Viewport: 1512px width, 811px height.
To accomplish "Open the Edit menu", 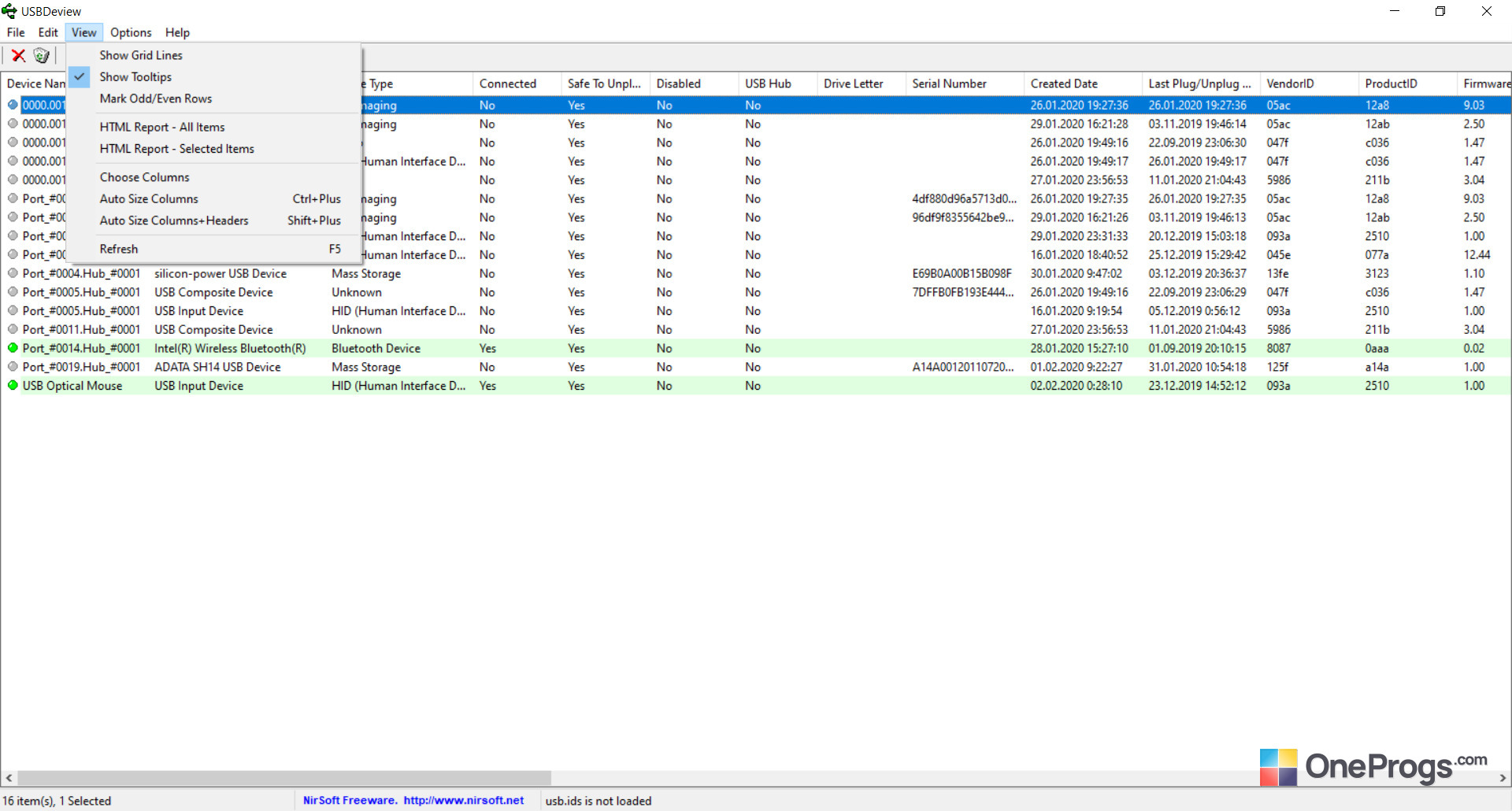I will pos(48,32).
